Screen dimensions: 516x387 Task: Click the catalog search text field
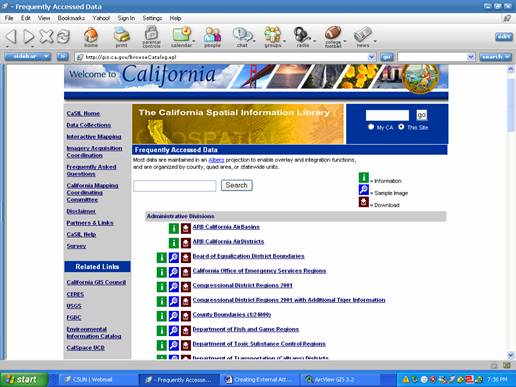pyautogui.click(x=175, y=186)
